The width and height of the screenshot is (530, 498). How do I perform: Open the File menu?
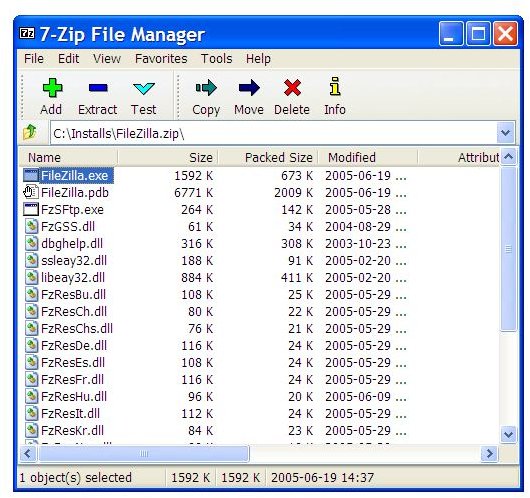(34, 59)
